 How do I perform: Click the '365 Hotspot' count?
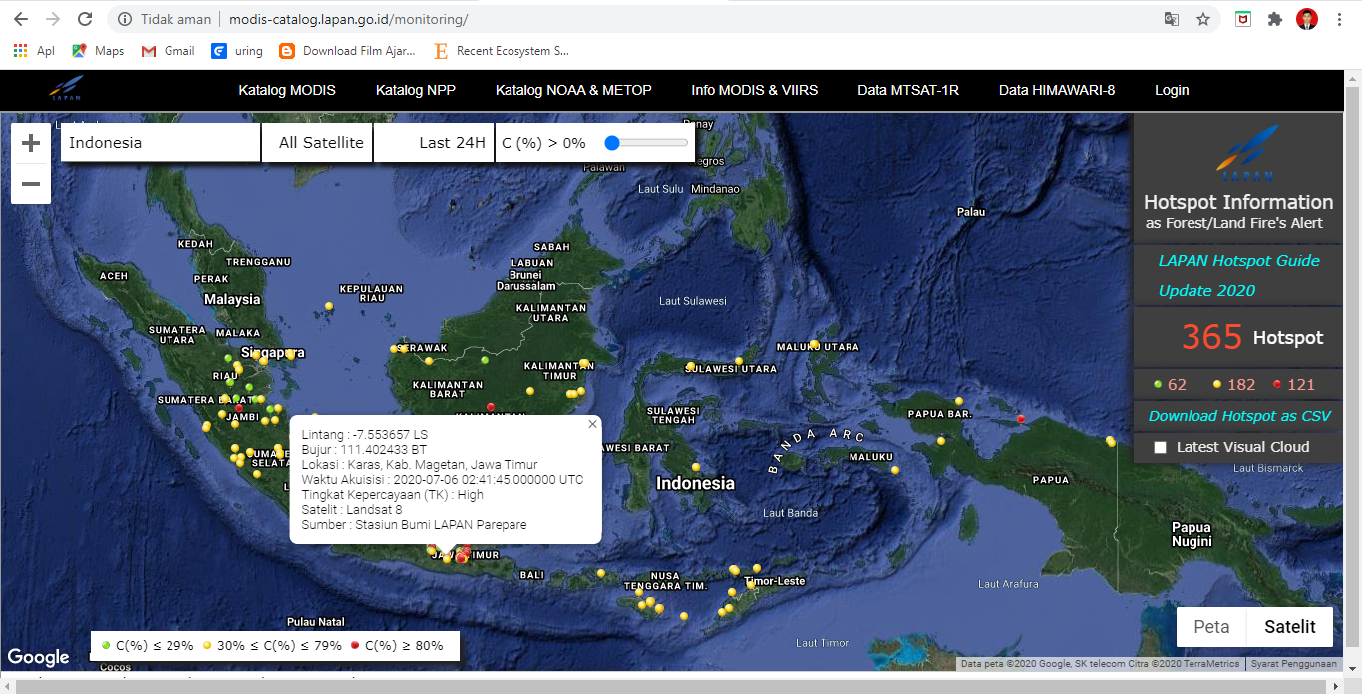(x=1252, y=337)
